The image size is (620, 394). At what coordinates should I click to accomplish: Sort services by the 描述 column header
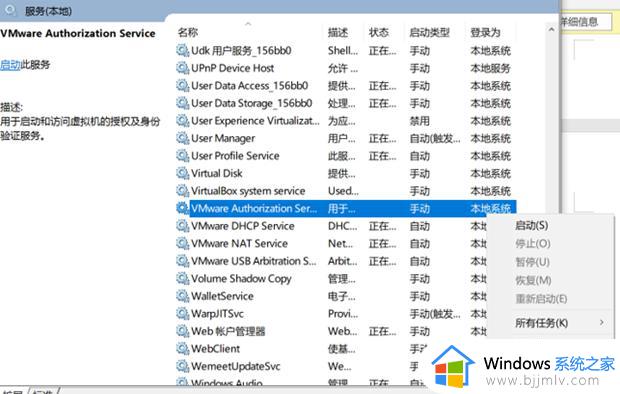pos(338,32)
